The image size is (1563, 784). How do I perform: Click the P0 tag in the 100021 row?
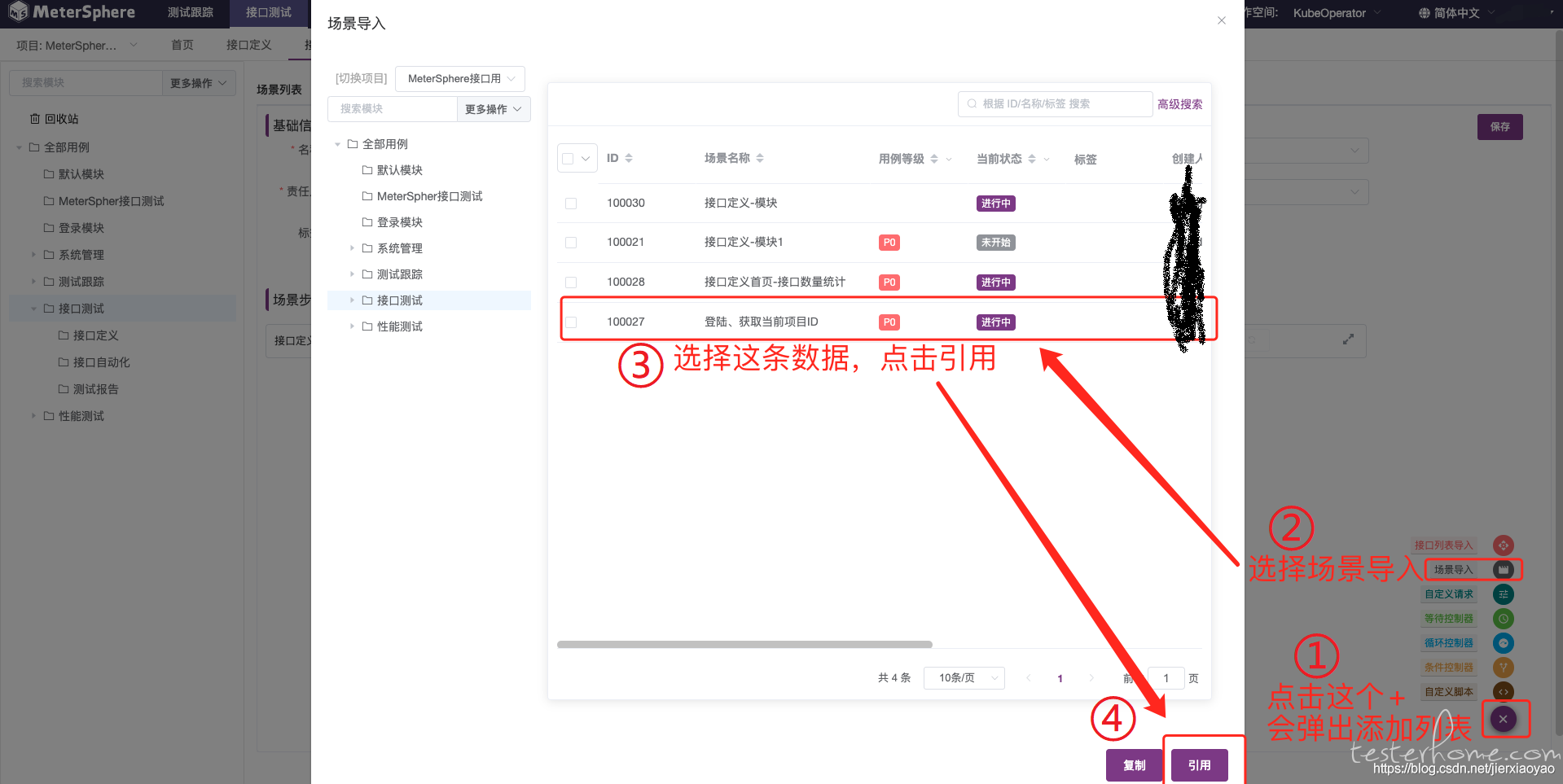(x=889, y=243)
